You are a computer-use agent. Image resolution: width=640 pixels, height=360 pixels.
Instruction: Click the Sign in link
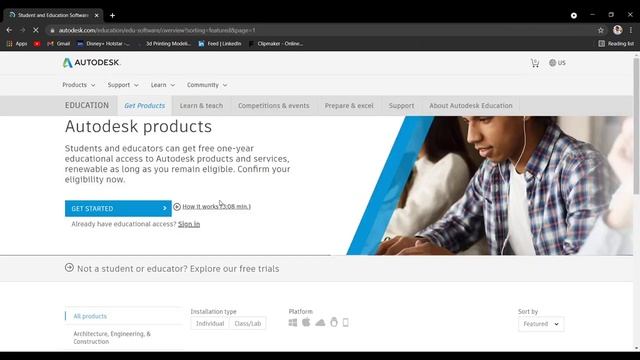189,224
